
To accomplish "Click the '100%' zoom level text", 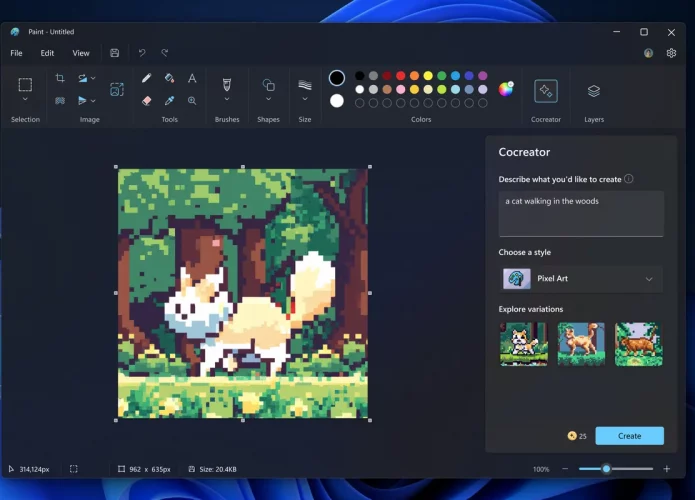I will 541,469.
